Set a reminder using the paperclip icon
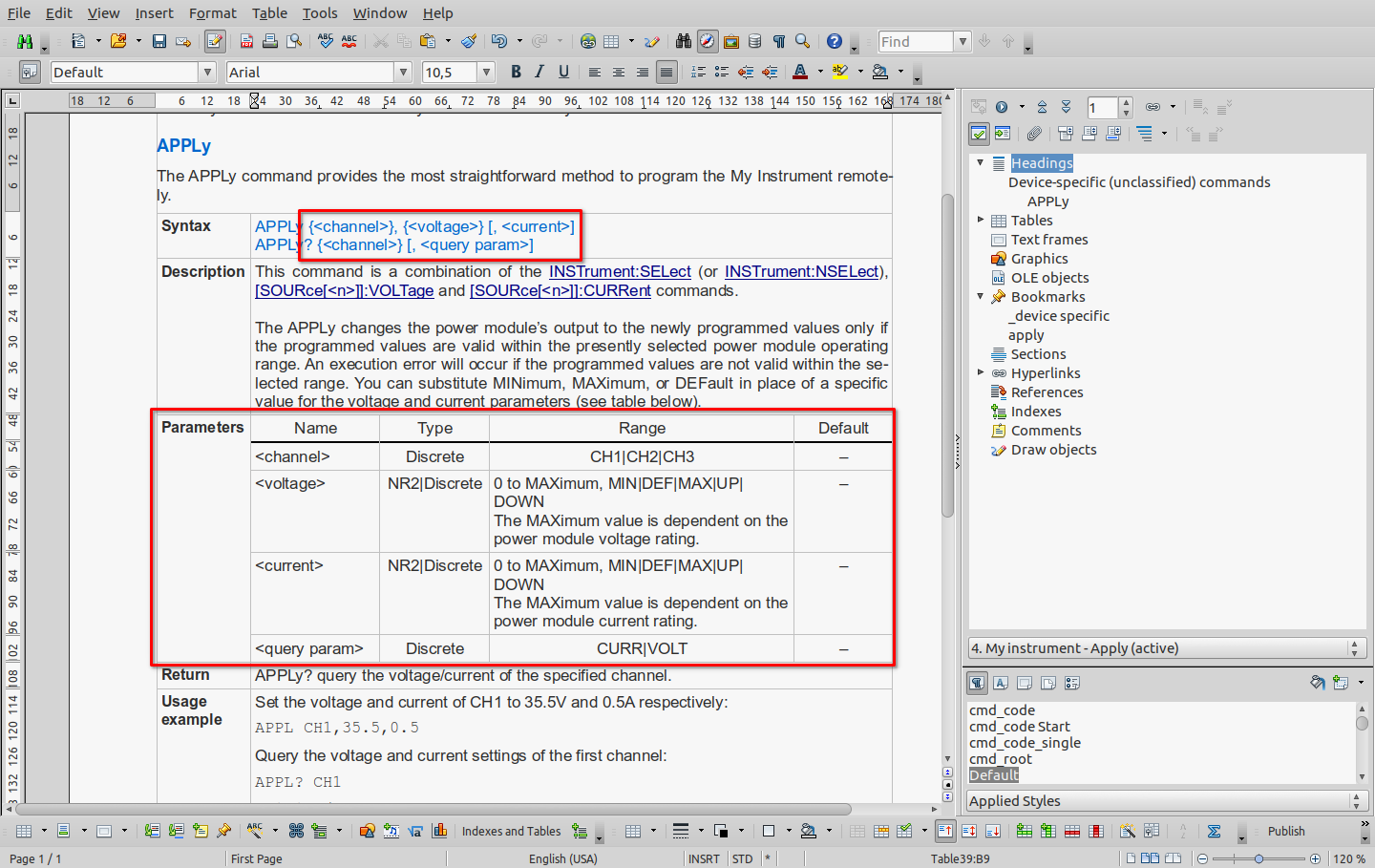 click(x=1034, y=134)
